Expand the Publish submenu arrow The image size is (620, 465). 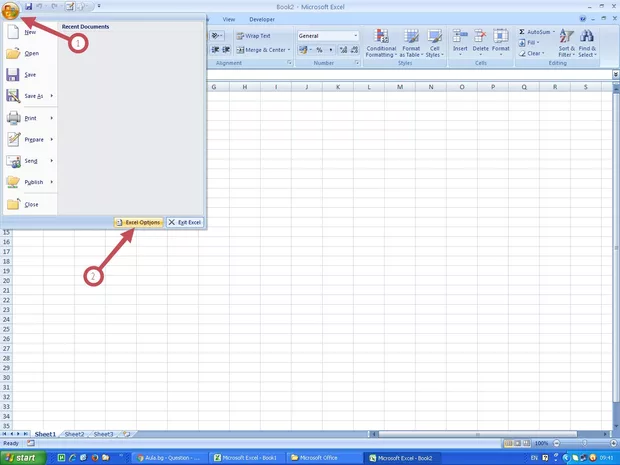pos(52,182)
